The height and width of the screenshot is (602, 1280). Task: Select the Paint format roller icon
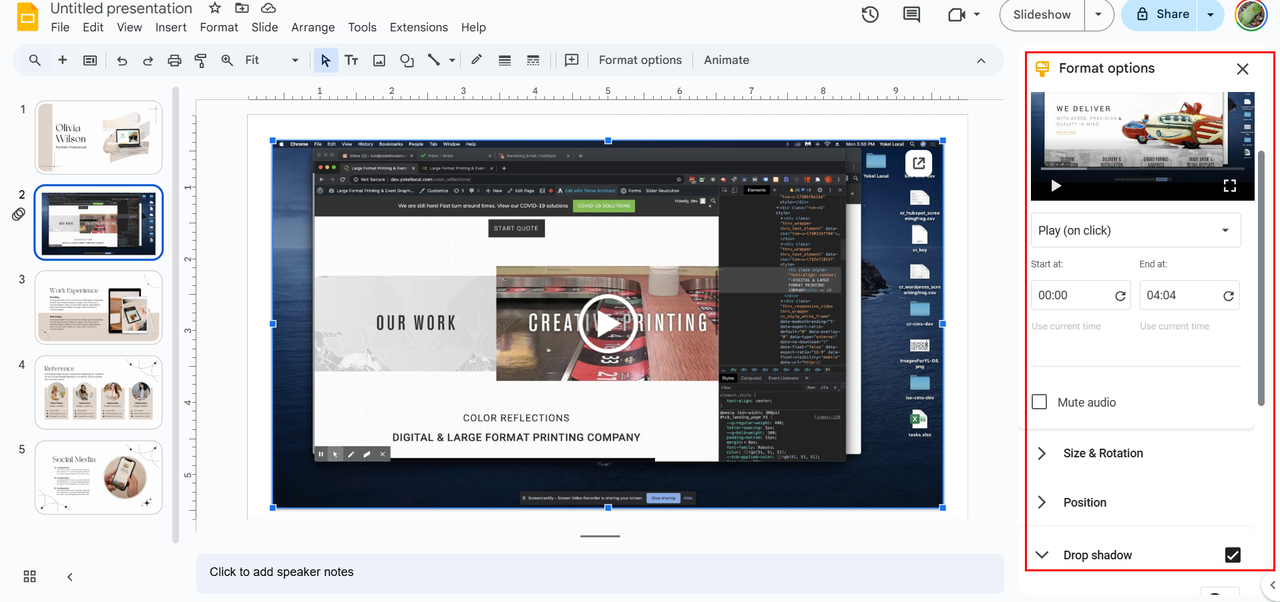(200, 60)
